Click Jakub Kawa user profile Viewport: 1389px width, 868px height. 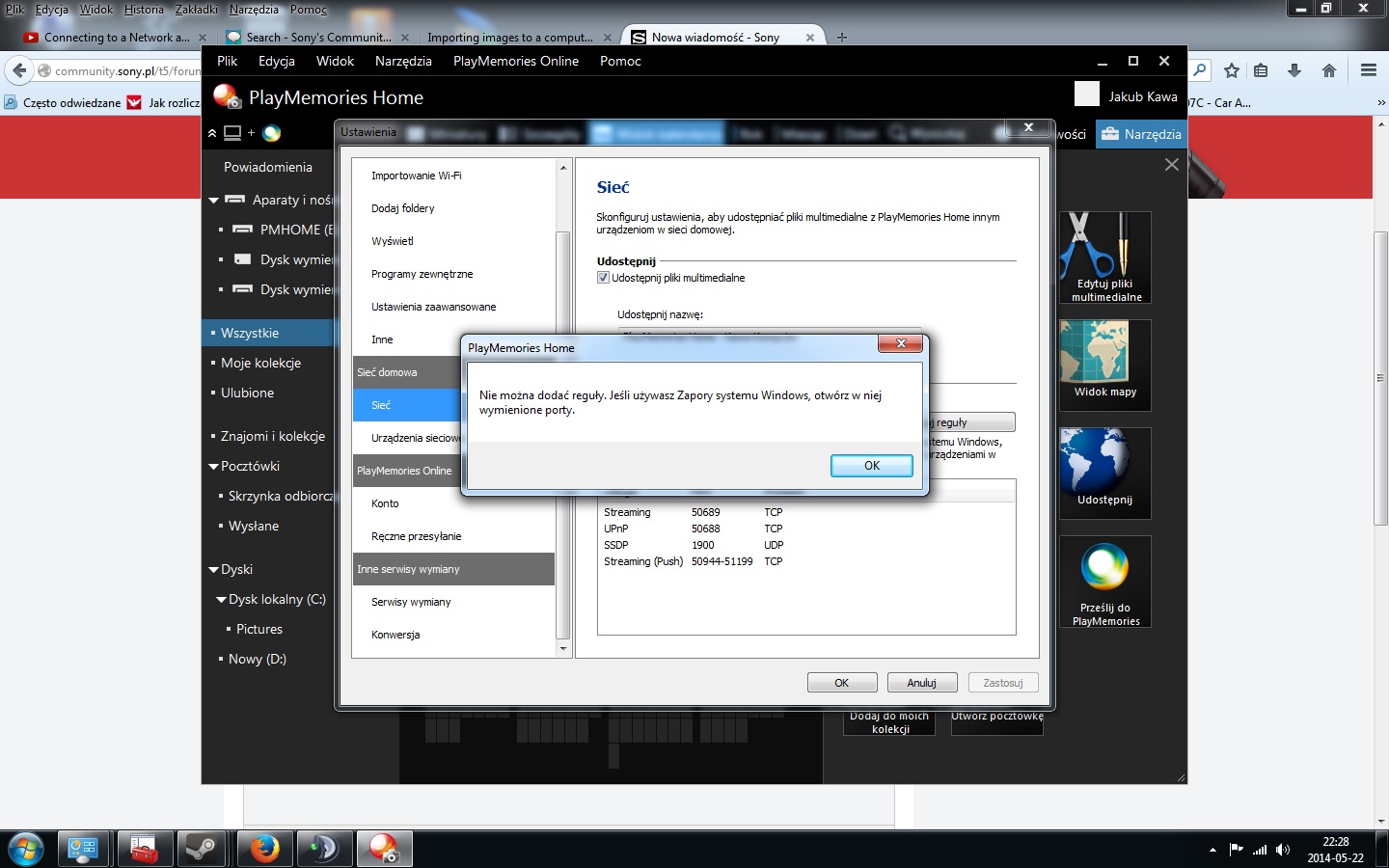coord(1143,96)
